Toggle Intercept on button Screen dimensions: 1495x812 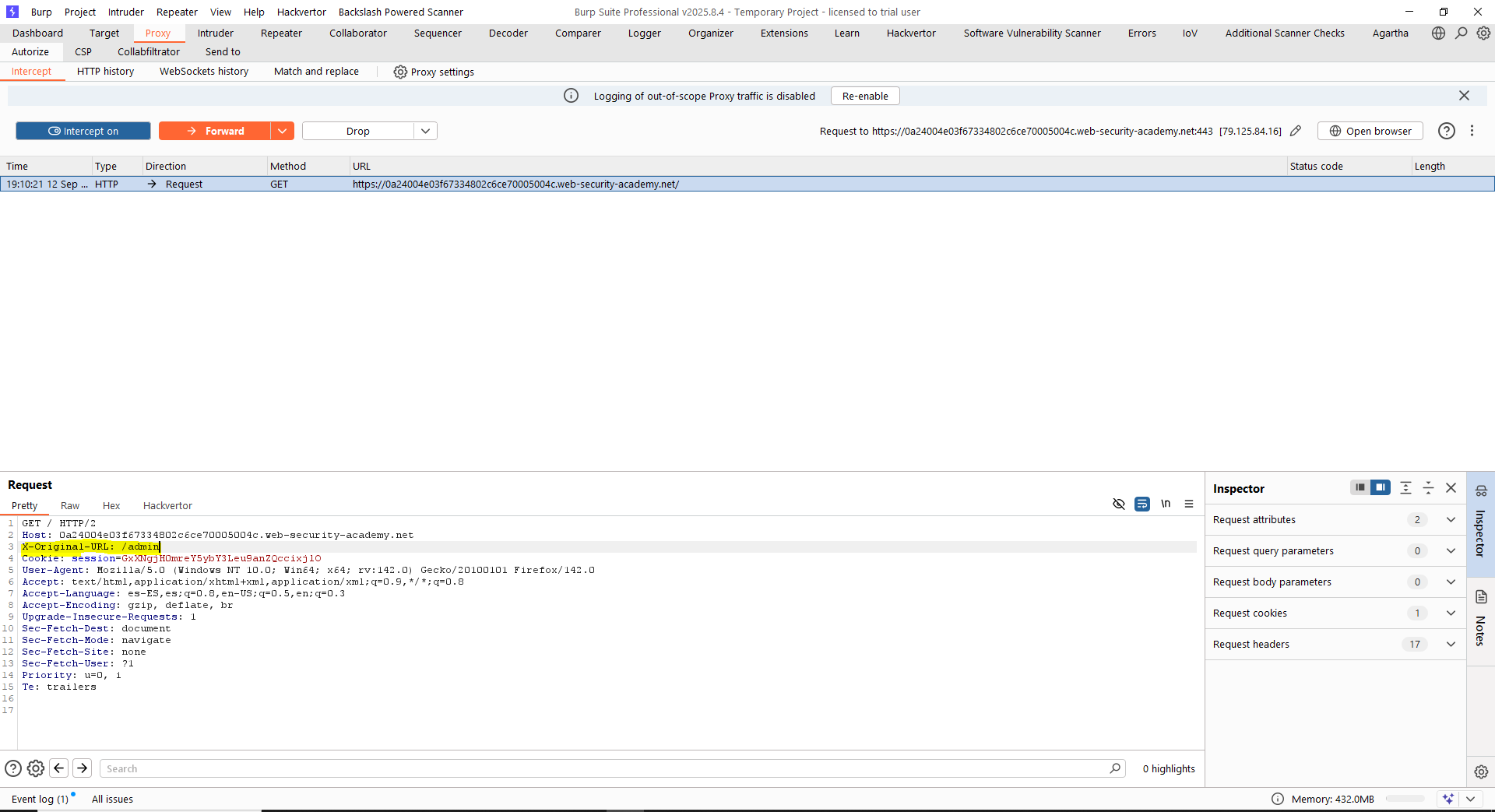coord(83,131)
